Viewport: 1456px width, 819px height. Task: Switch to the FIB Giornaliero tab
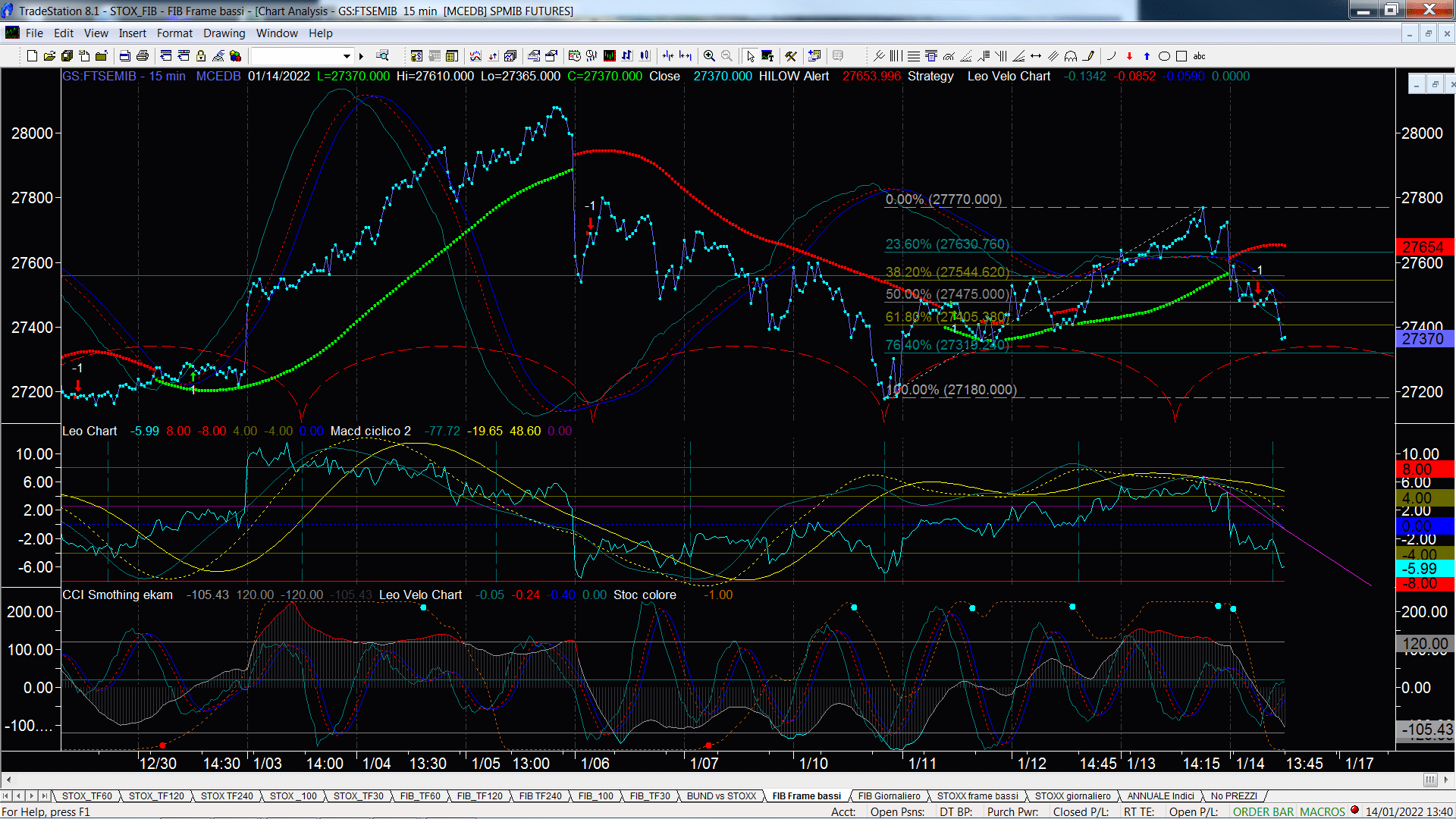[x=889, y=795]
